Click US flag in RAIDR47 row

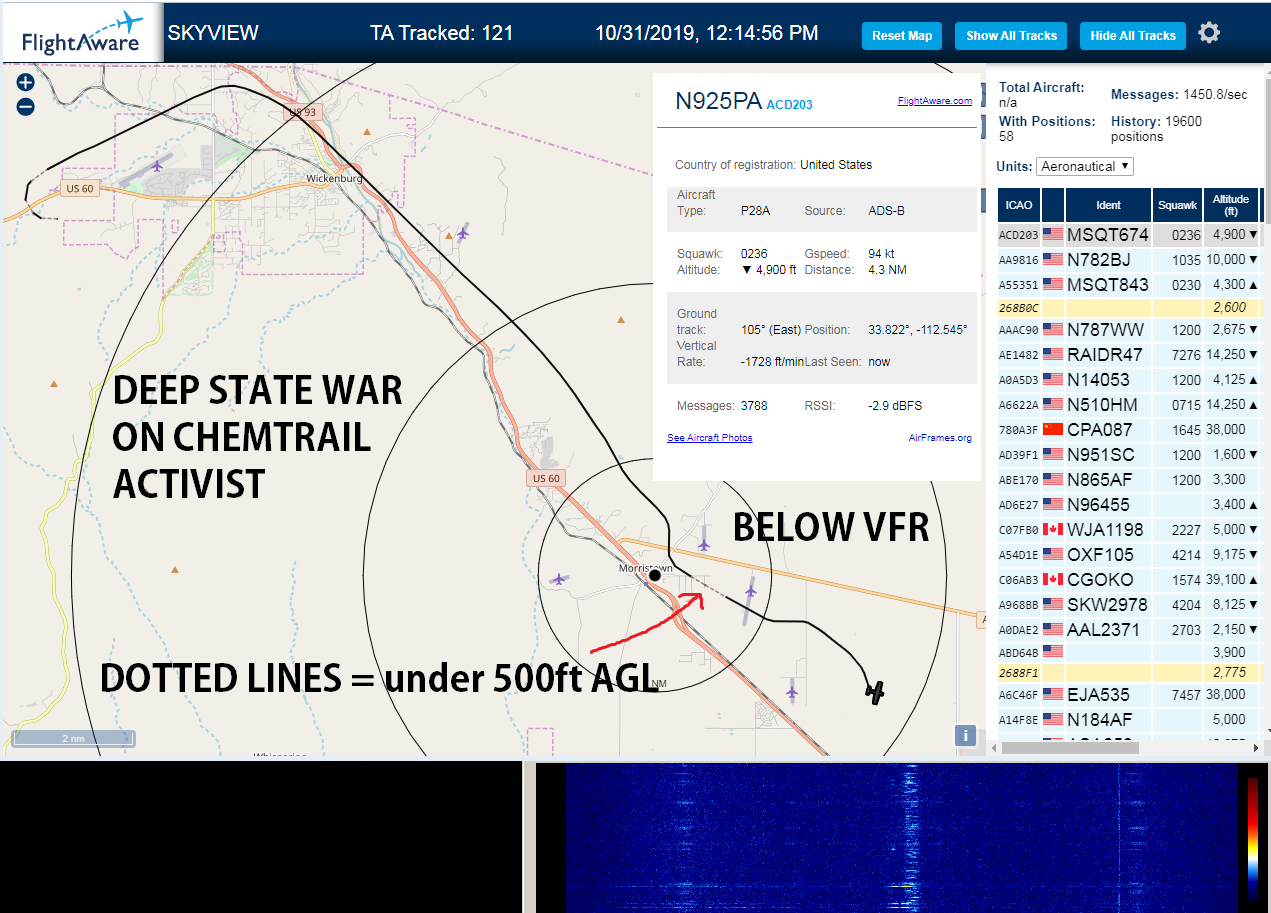tap(1053, 354)
